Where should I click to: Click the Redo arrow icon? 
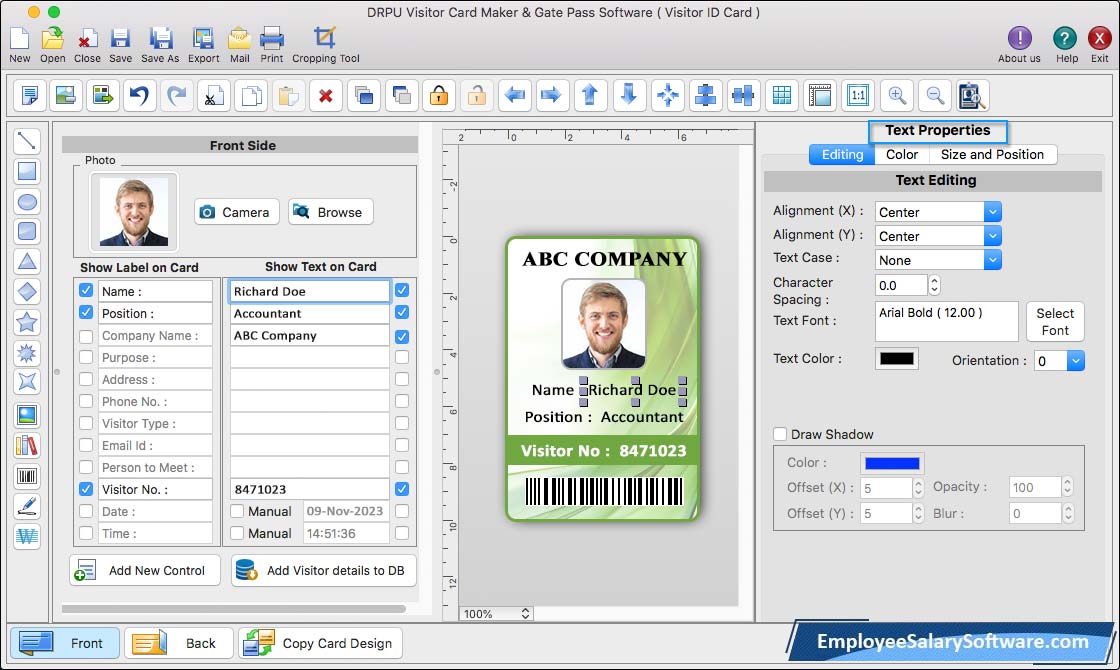(177, 95)
